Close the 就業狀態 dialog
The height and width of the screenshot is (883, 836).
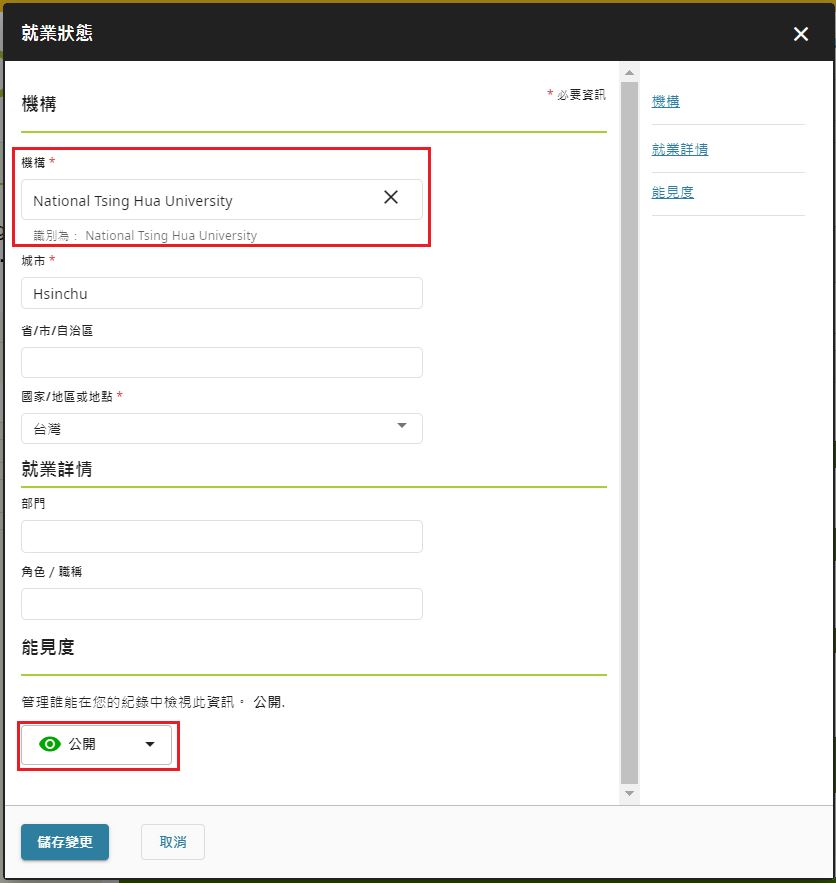tap(800, 34)
